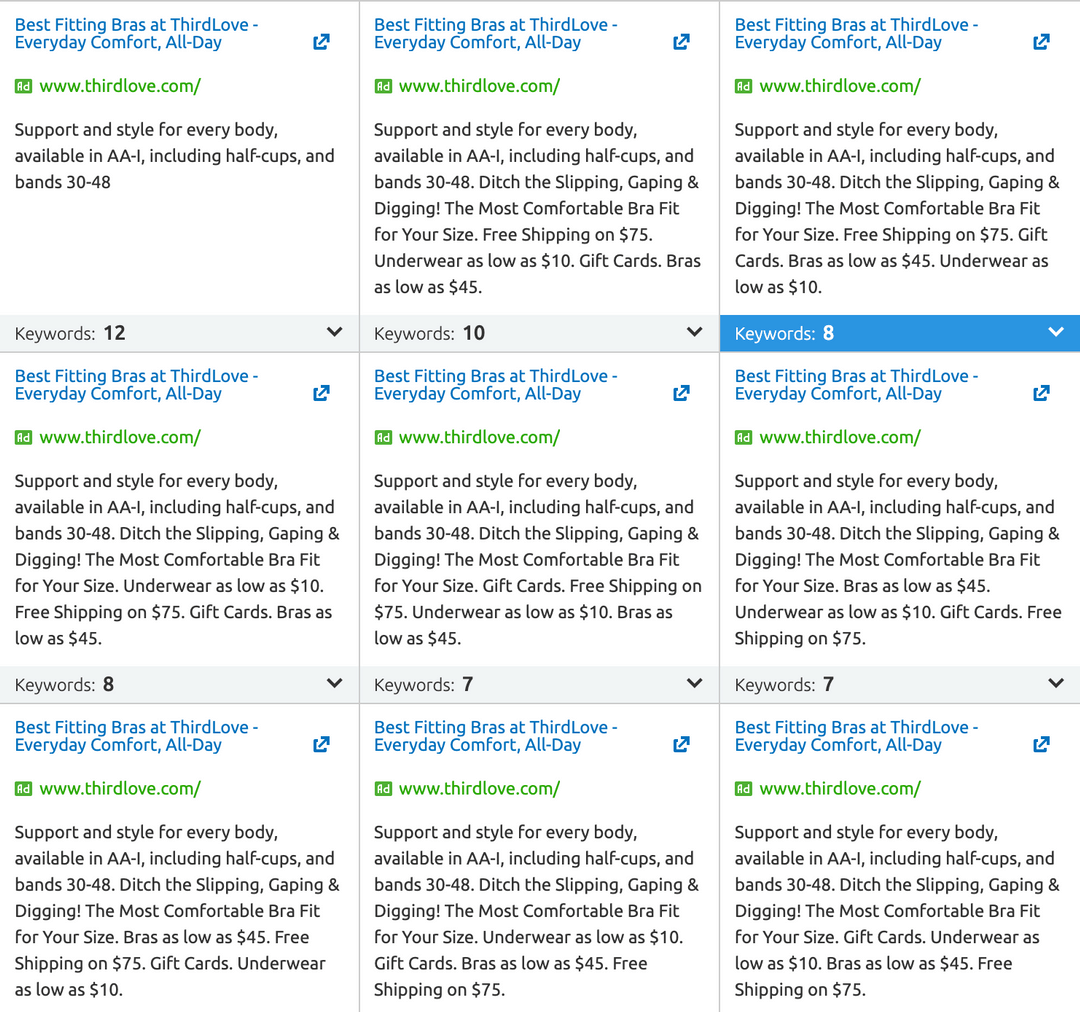The height and width of the screenshot is (1012, 1080).
Task: Click external link icon in bottom-left ad card
Action: click(321, 744)
